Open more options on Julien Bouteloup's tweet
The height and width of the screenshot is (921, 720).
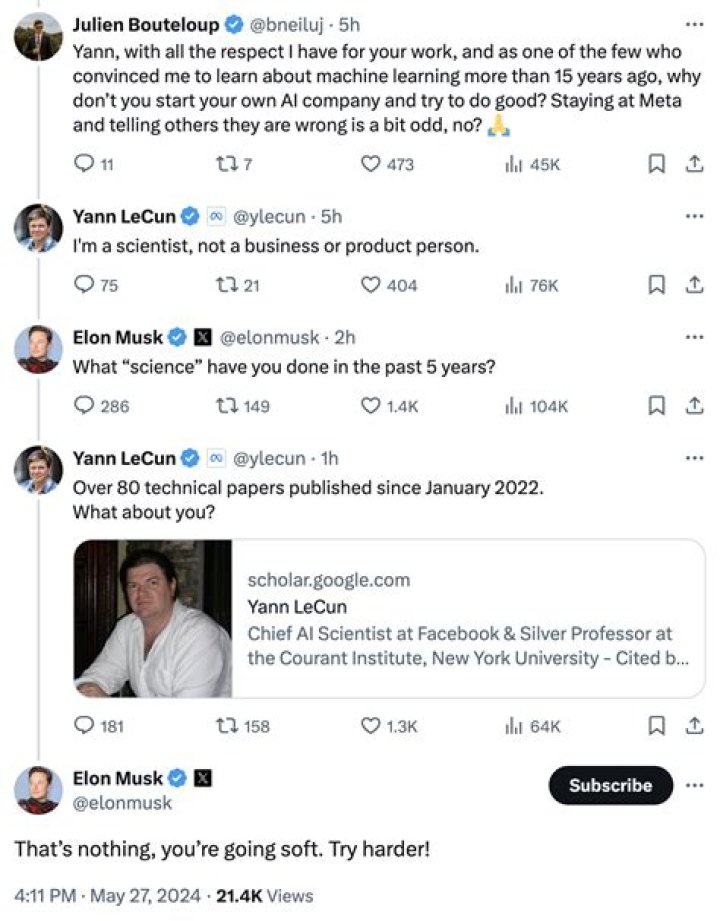[693, 22]
